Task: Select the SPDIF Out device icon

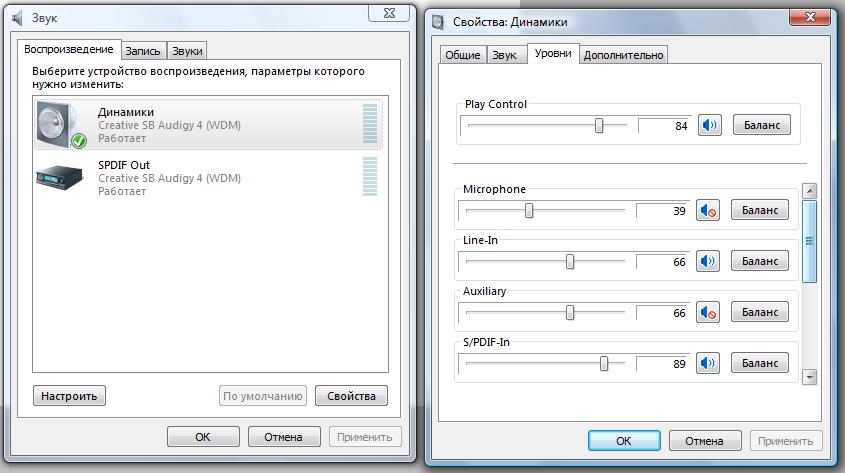Action: pos(61,176)
